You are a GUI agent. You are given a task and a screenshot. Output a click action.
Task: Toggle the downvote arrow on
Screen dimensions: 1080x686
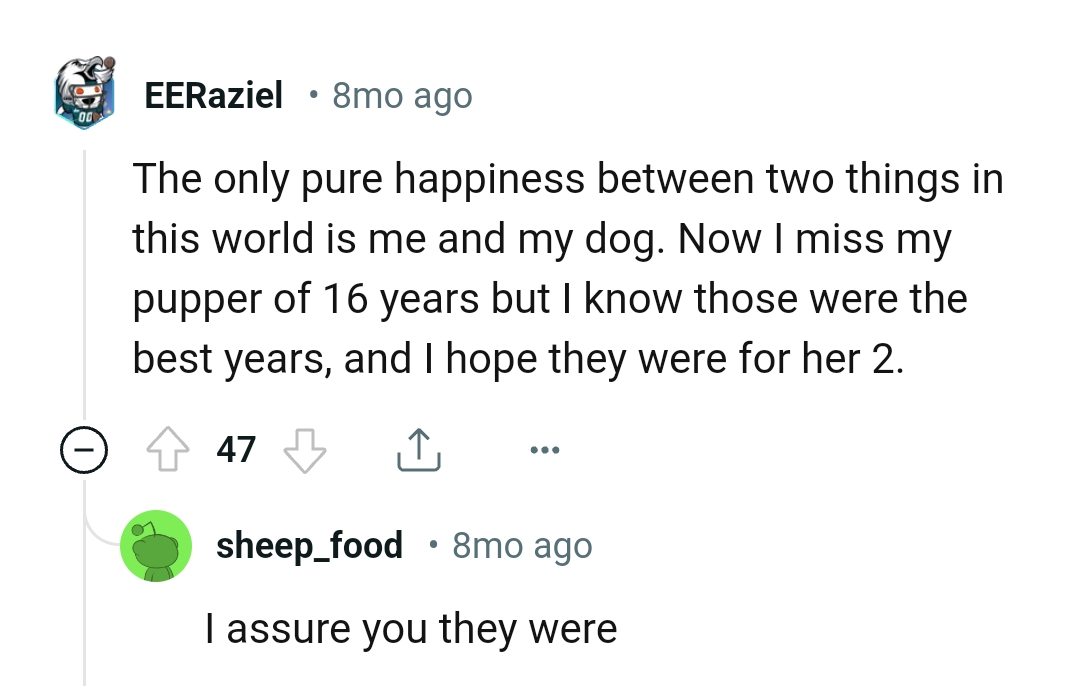304,450
